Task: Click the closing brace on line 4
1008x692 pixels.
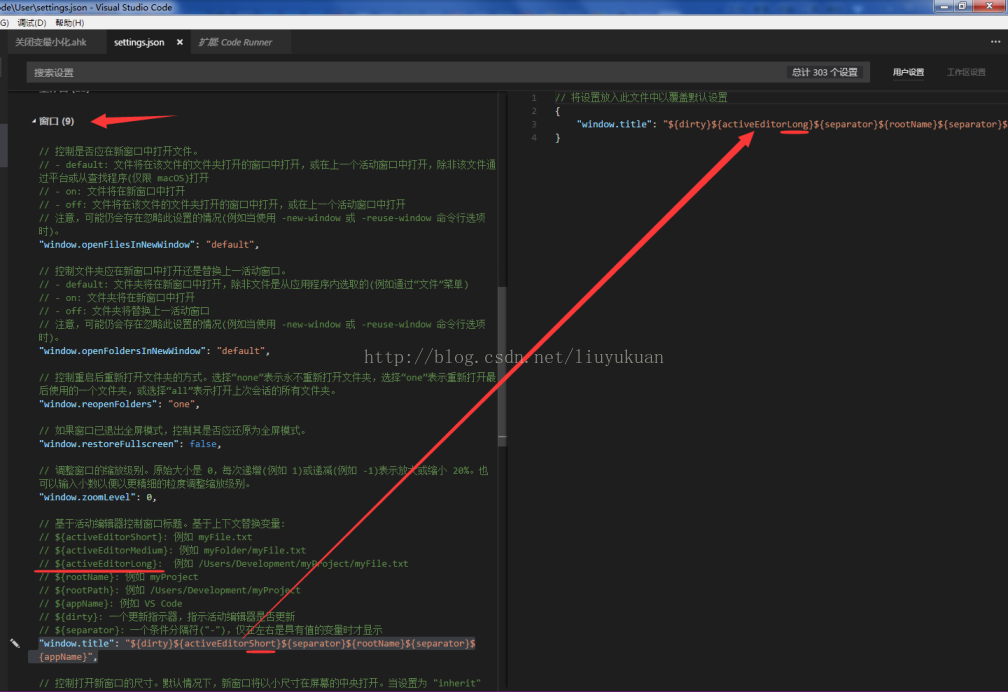Action: (557, 138)
